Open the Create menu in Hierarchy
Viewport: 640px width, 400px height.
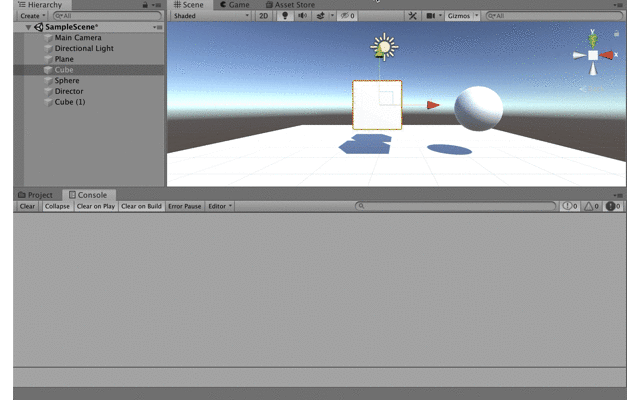tap(32, 16)
